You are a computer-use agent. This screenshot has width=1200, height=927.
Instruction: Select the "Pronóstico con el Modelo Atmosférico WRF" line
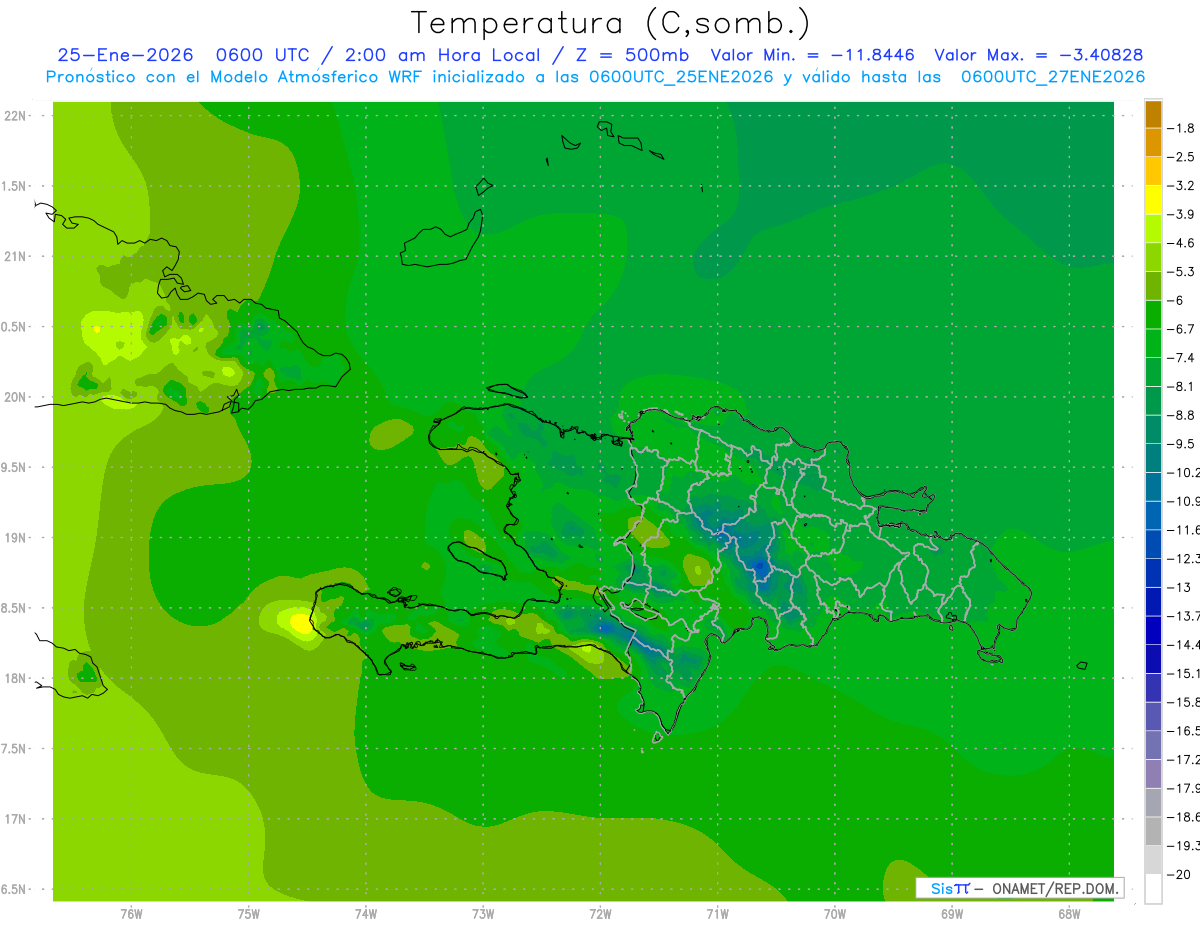[x=236, y=77]
